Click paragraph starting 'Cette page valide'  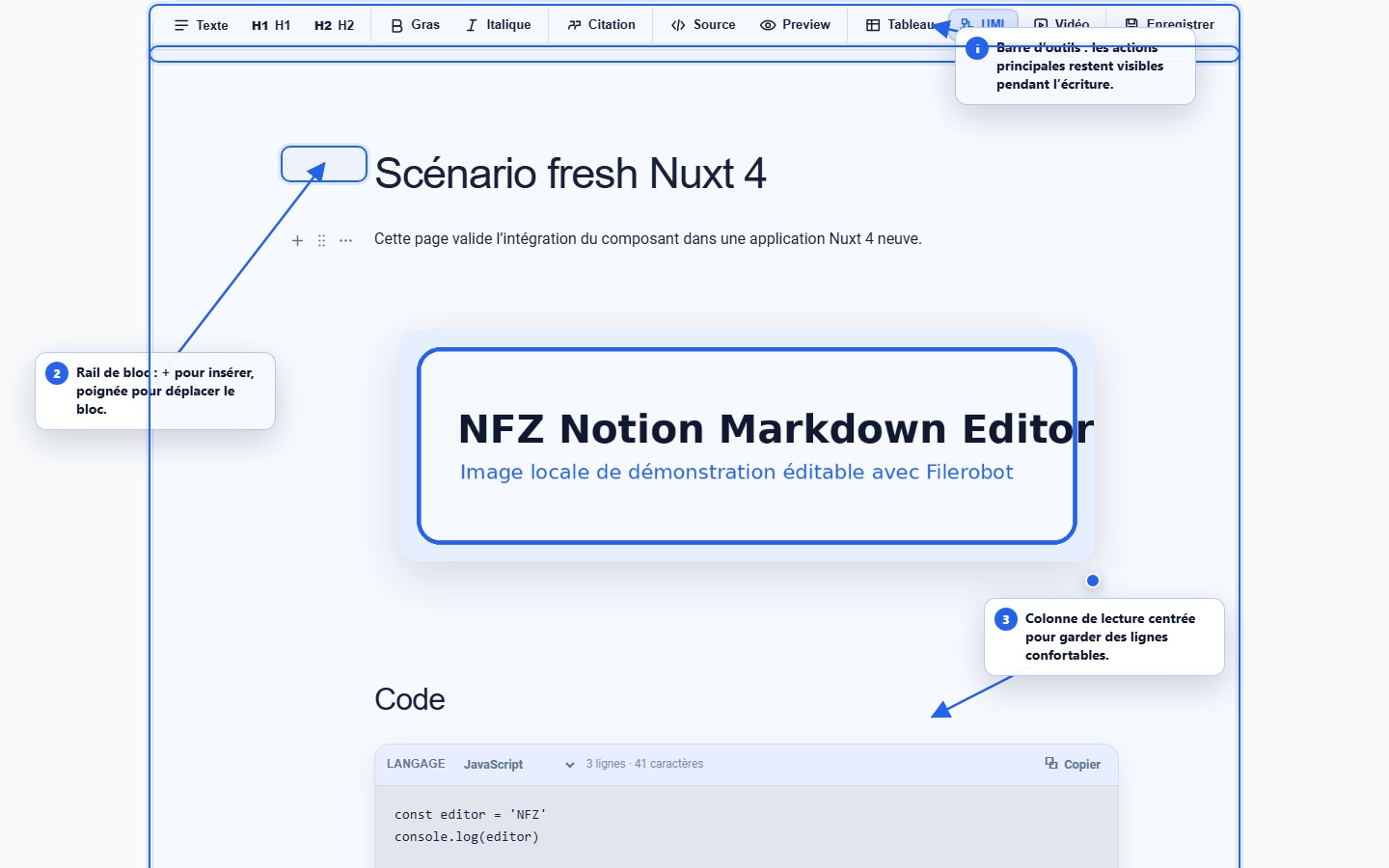click(x=648, y=239)
